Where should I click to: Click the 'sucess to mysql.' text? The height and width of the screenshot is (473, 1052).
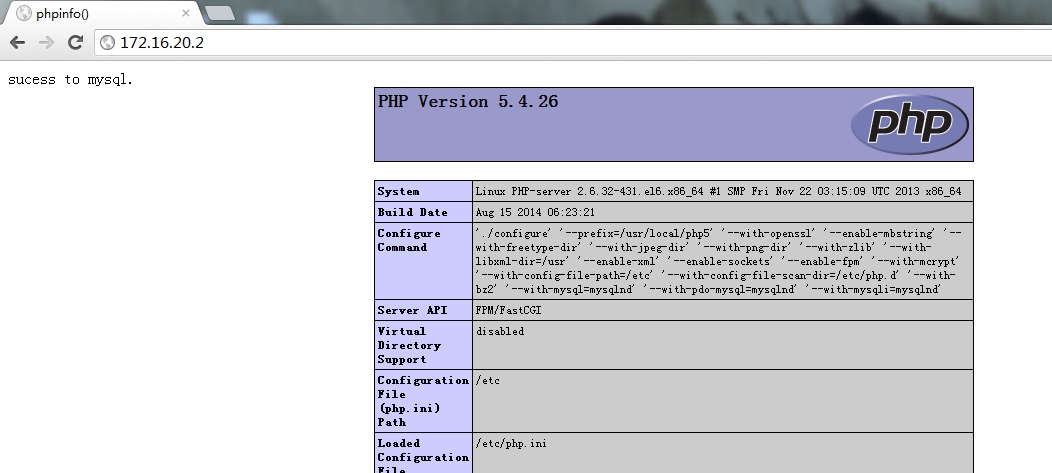[70, 80]
